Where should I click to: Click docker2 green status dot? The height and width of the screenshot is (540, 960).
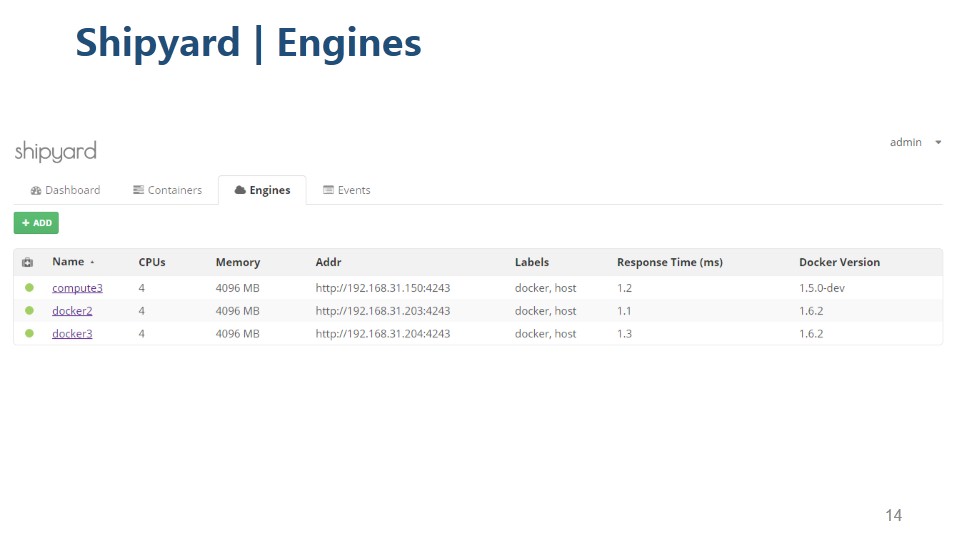coord(29,310)
